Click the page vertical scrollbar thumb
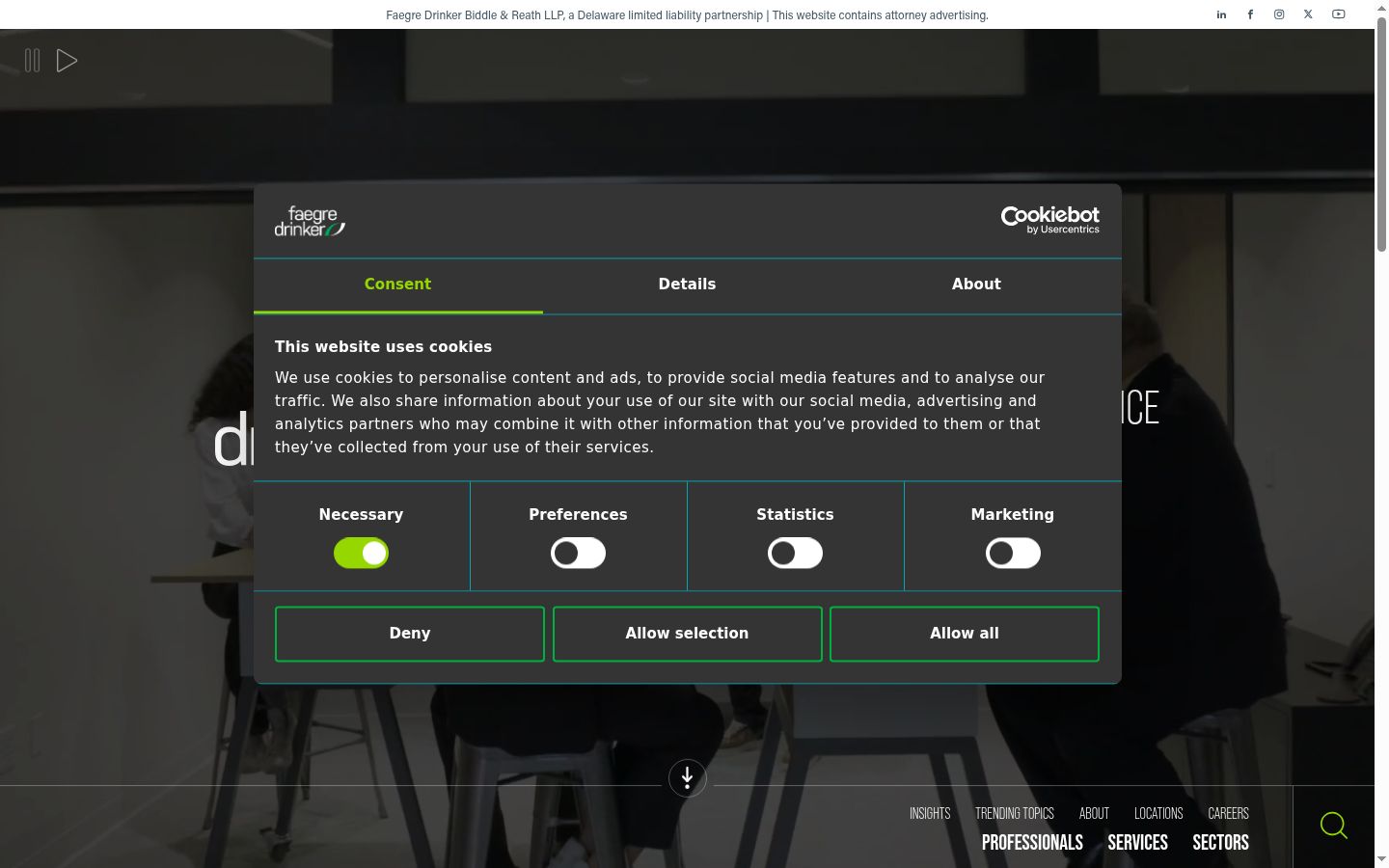This screenshot has width=1389, height=868. pyautogui.click(x=1381, y=135)
